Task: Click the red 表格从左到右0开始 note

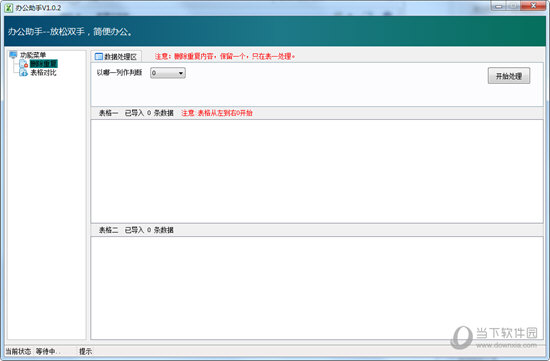Action: (x=217, y=113)
